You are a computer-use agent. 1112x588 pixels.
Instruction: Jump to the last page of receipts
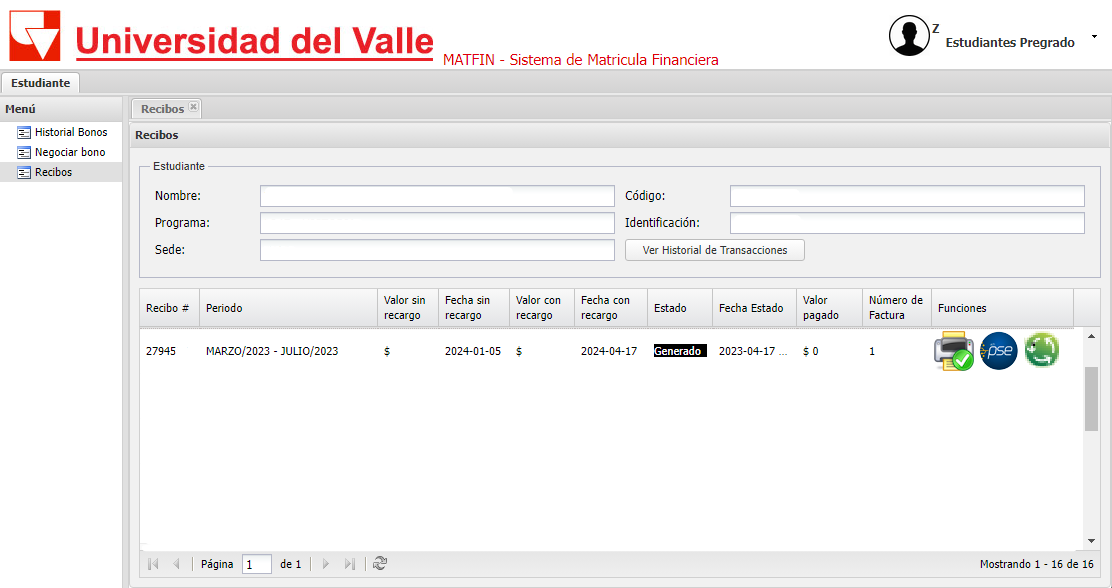(x=349, y=564)
